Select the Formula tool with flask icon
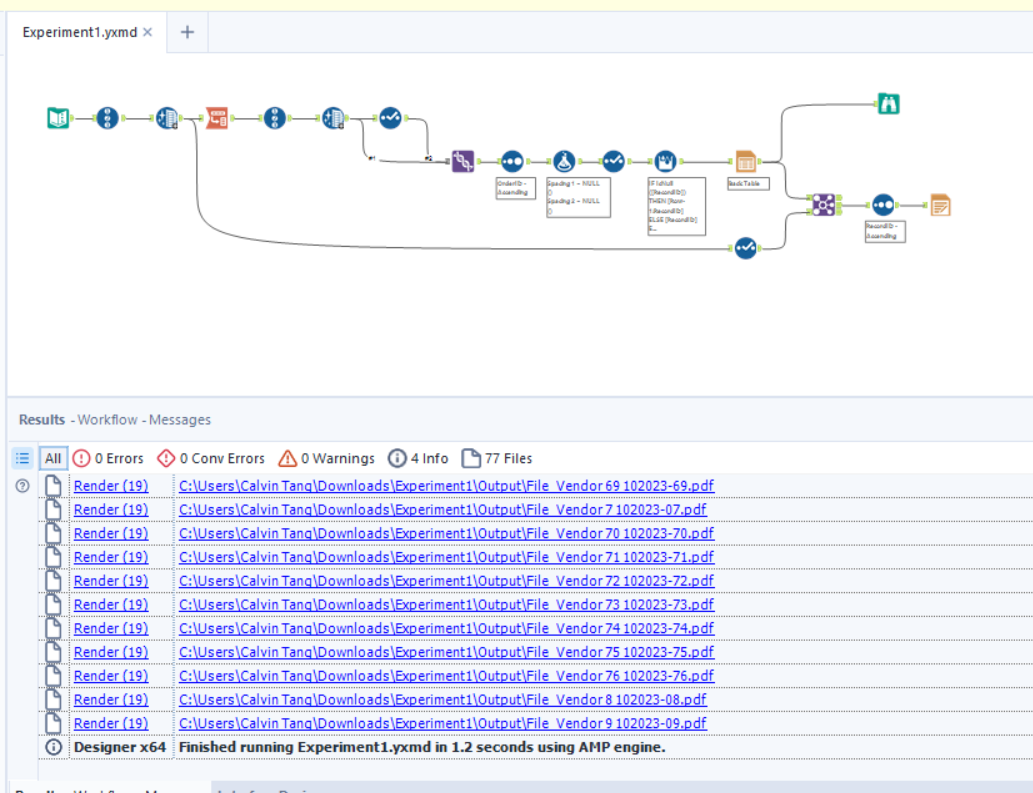The height and width of the screenshot is (793, 1033). 563,160
